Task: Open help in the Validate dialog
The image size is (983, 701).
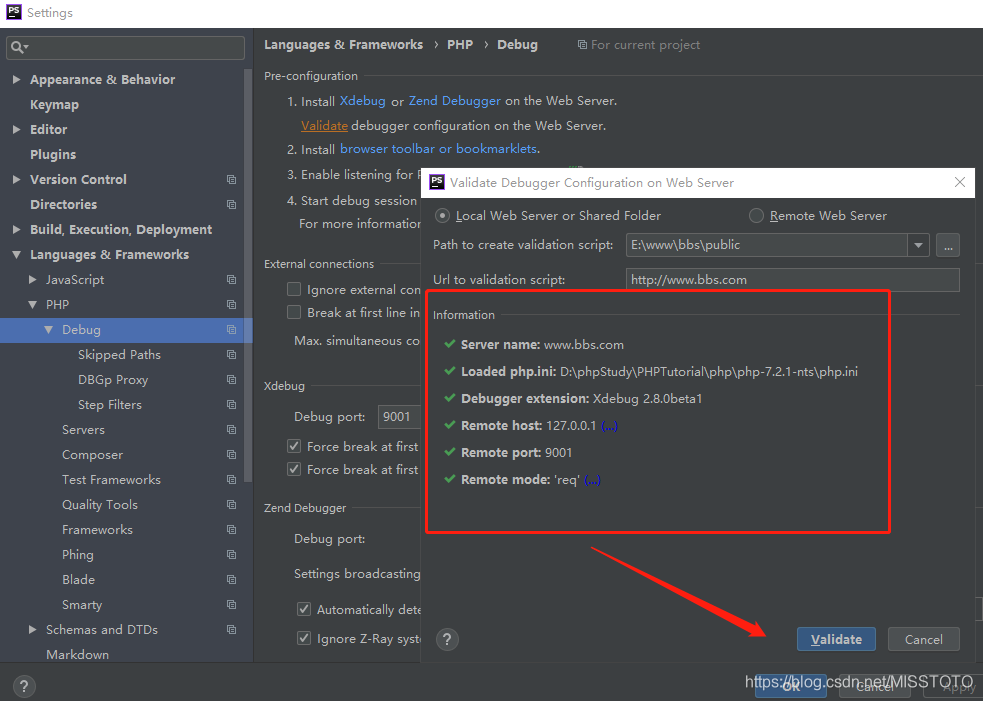Action: (447, 640)
